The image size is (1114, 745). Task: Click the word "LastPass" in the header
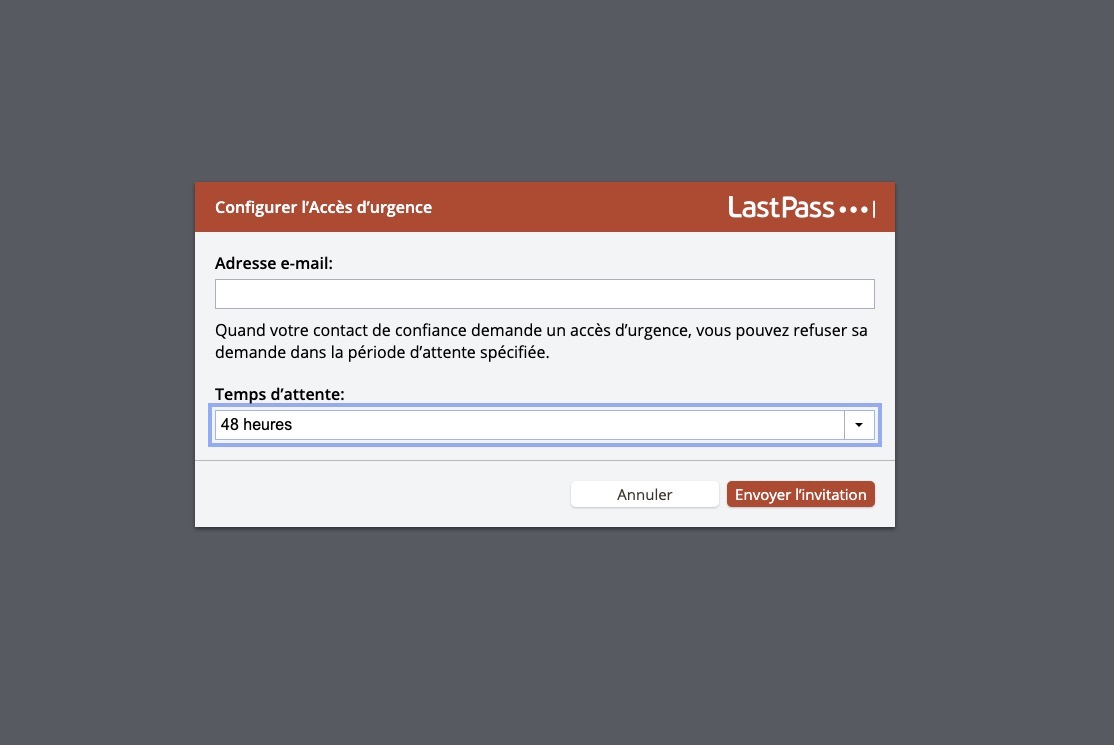[x=781, y=207]
